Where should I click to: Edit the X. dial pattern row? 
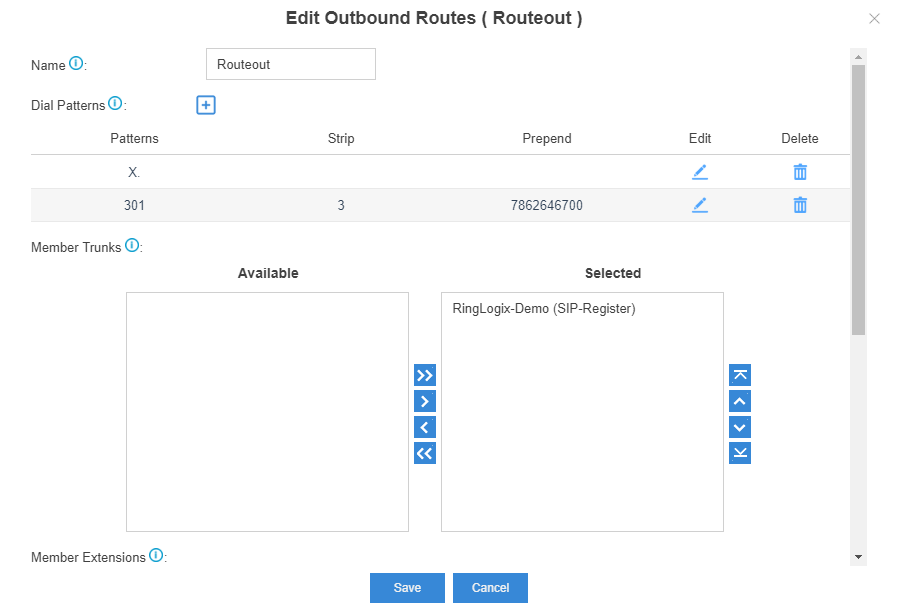click(x=700, y=172)
